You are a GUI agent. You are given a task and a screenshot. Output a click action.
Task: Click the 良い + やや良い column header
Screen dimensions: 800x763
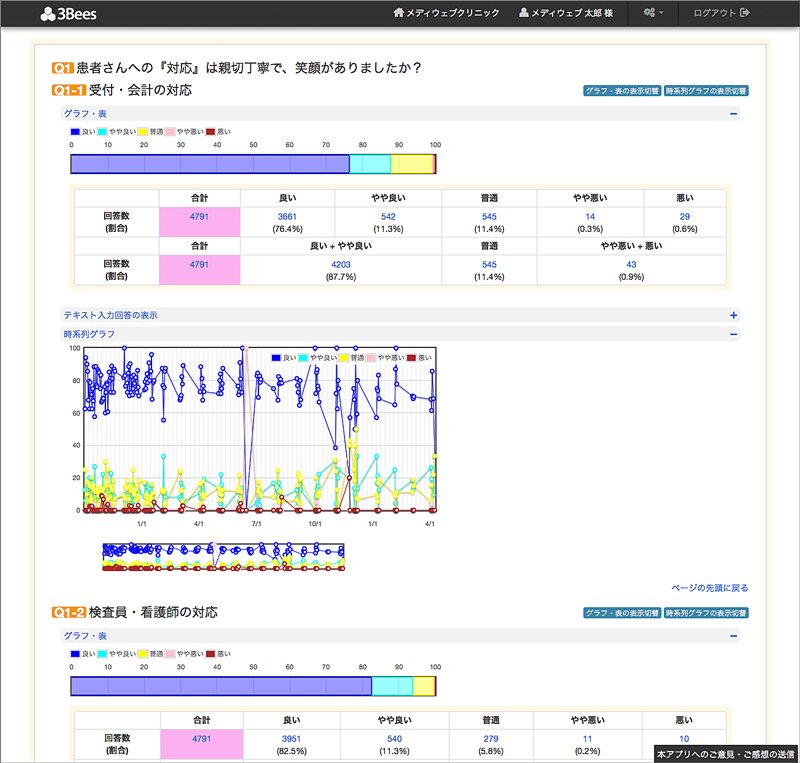tap(341, 246)
